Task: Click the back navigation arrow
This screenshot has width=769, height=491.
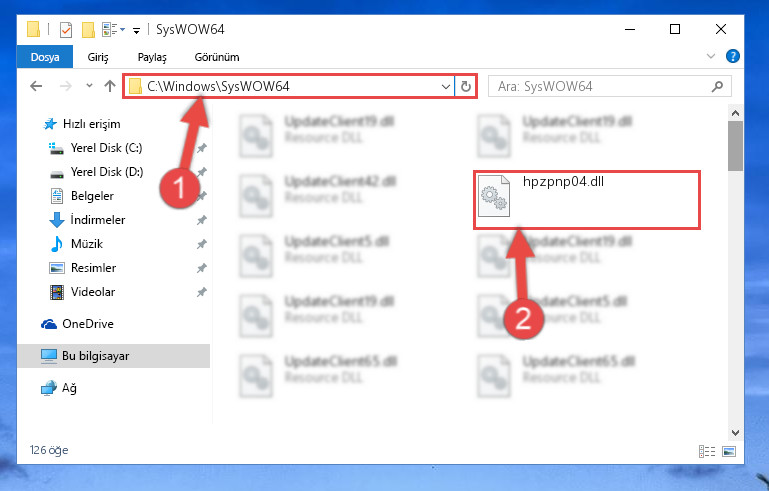Action: click(36, 86)
